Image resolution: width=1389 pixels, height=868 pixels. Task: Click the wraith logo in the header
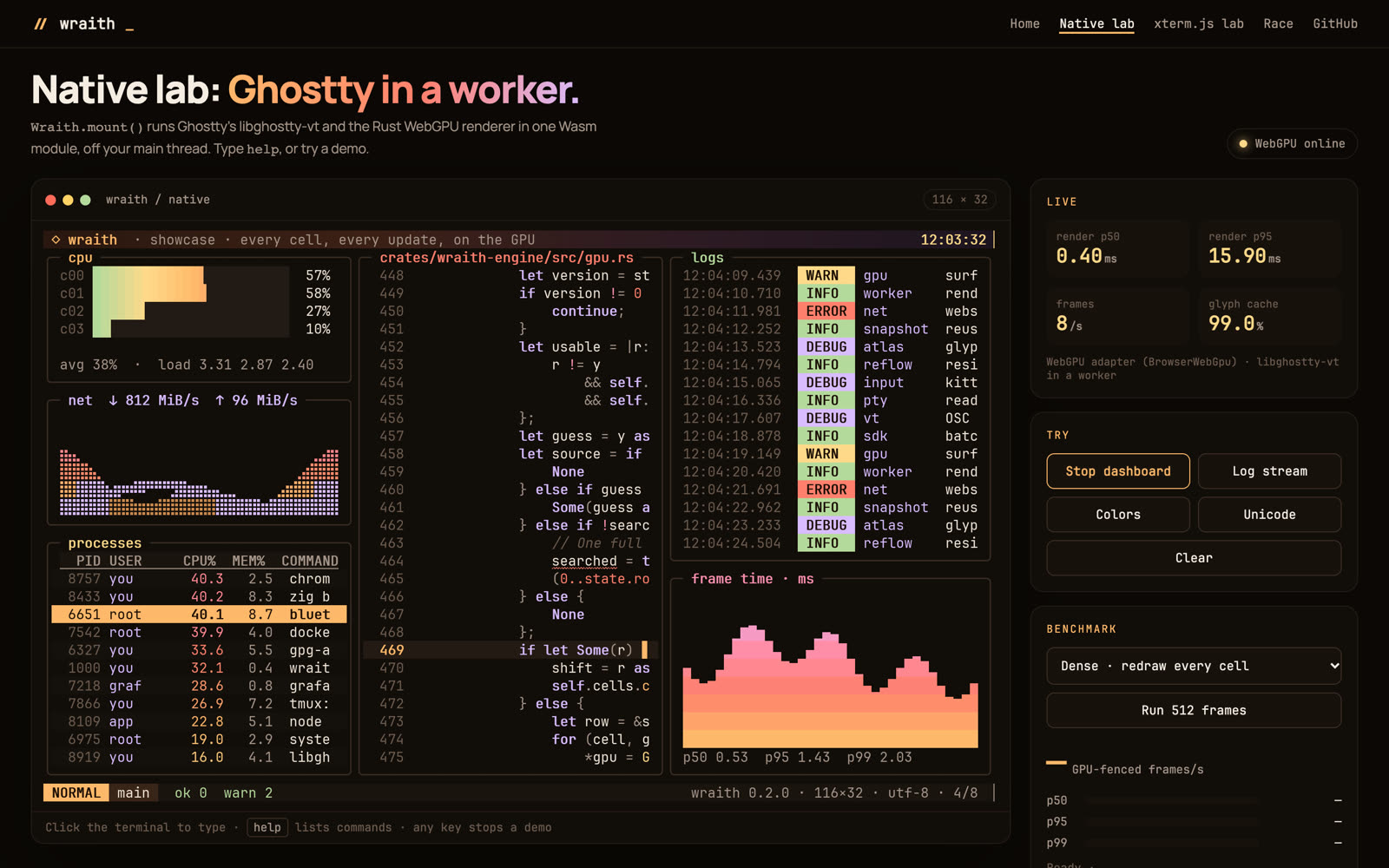click(x=83, y=23)
